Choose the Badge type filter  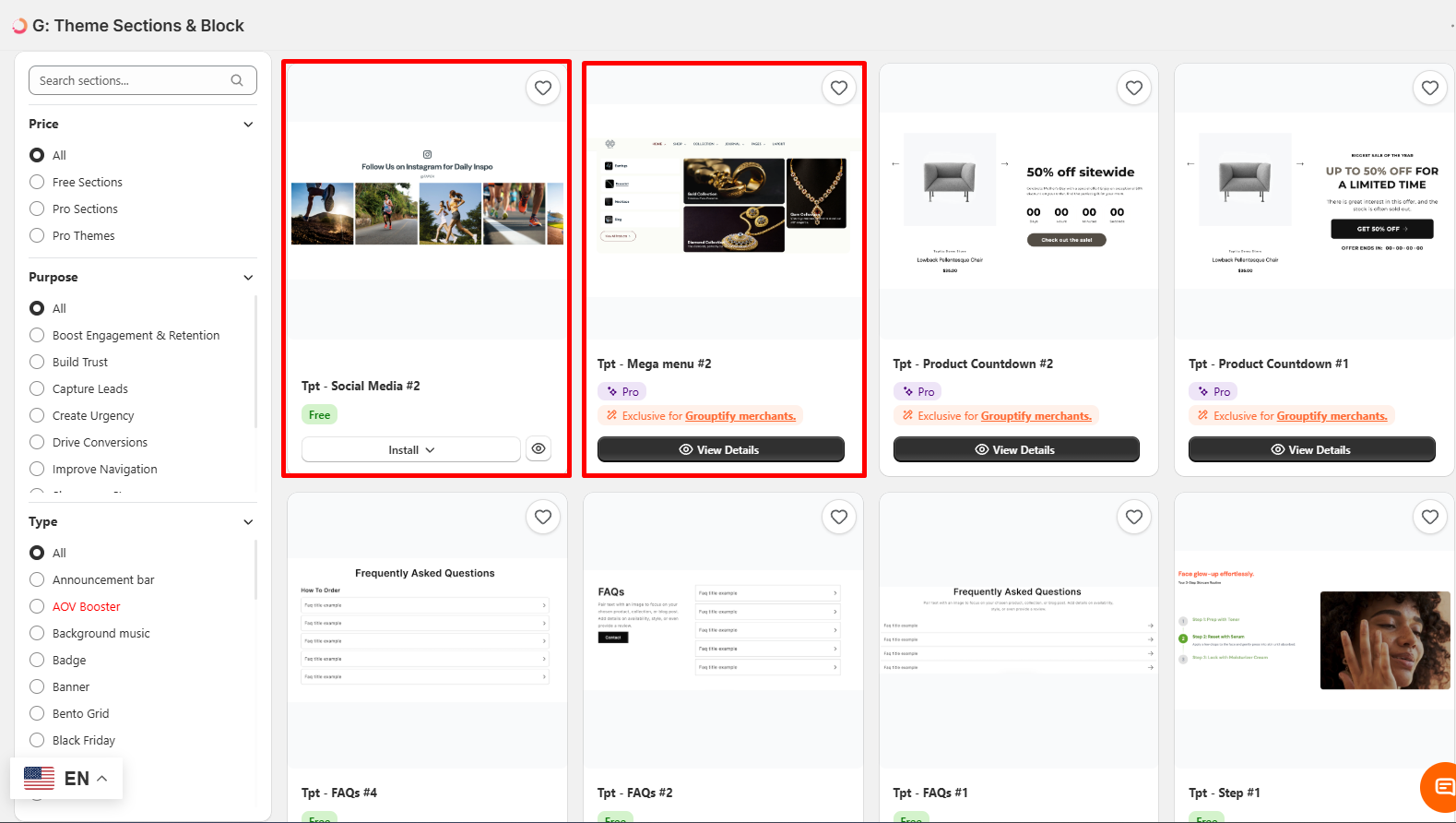(37, 660)
